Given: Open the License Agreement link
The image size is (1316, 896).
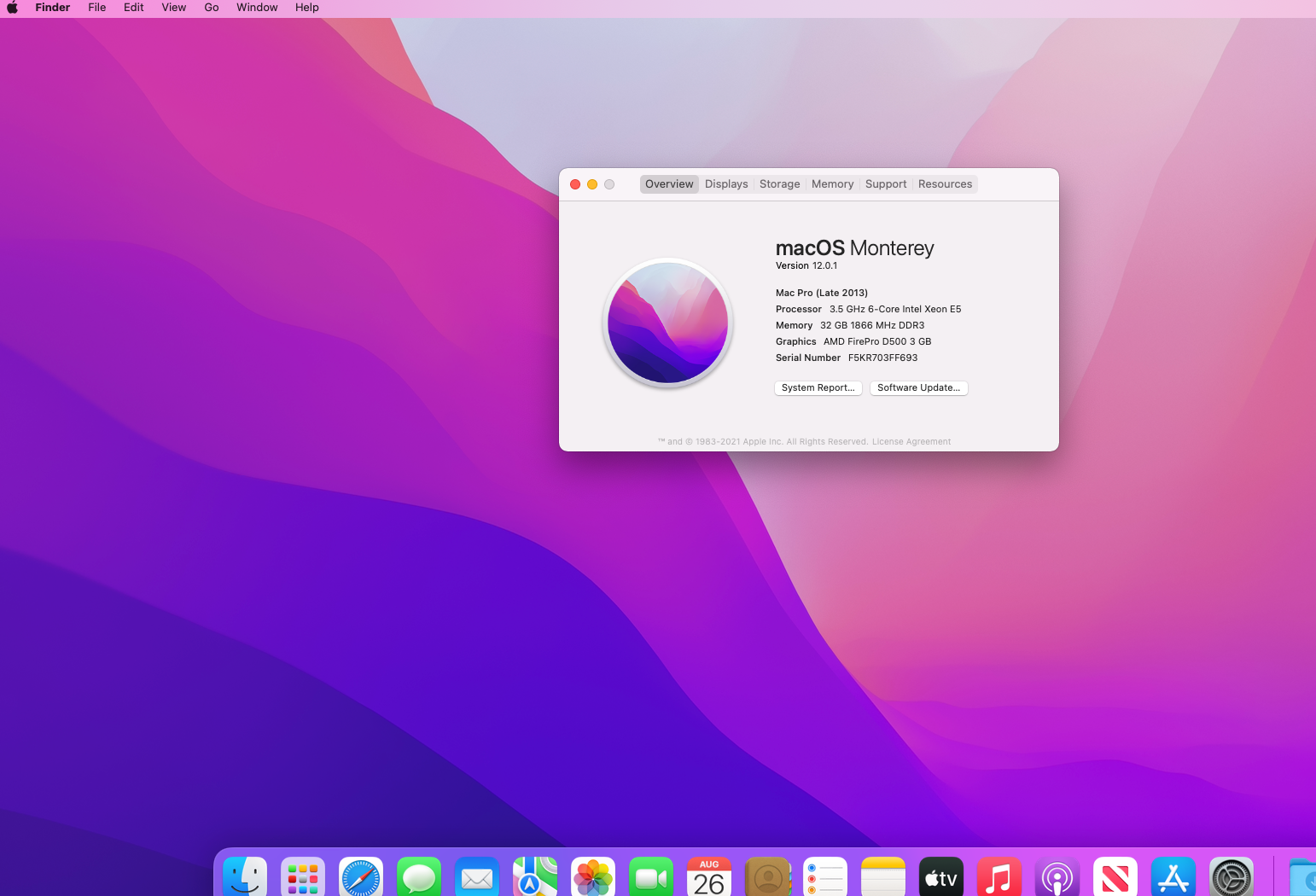Looking at the screenshot, I should tap(911, 442).
